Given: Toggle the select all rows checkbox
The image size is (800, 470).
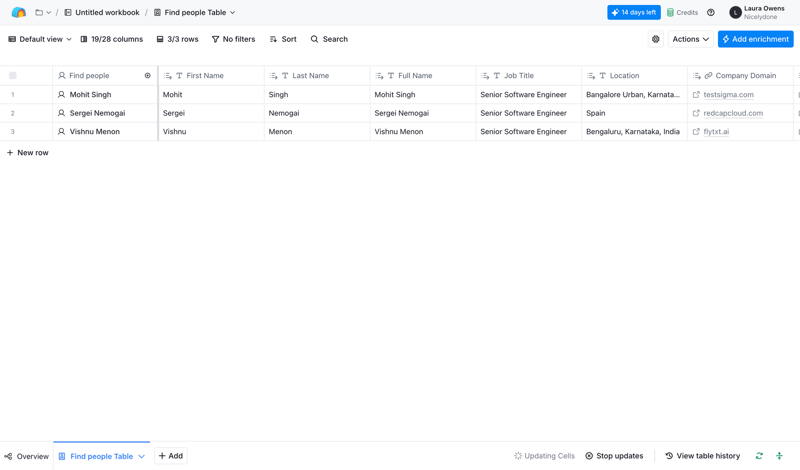Looking at the screenshot, I should pyautogui.click(x=13, y=76).
